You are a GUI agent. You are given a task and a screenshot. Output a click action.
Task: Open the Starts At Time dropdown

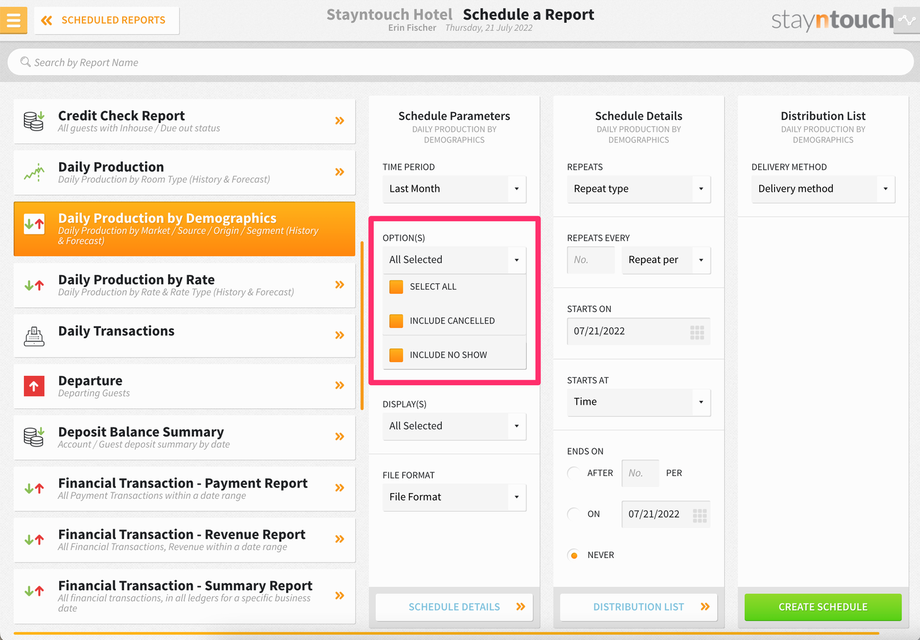coord(638,402)
